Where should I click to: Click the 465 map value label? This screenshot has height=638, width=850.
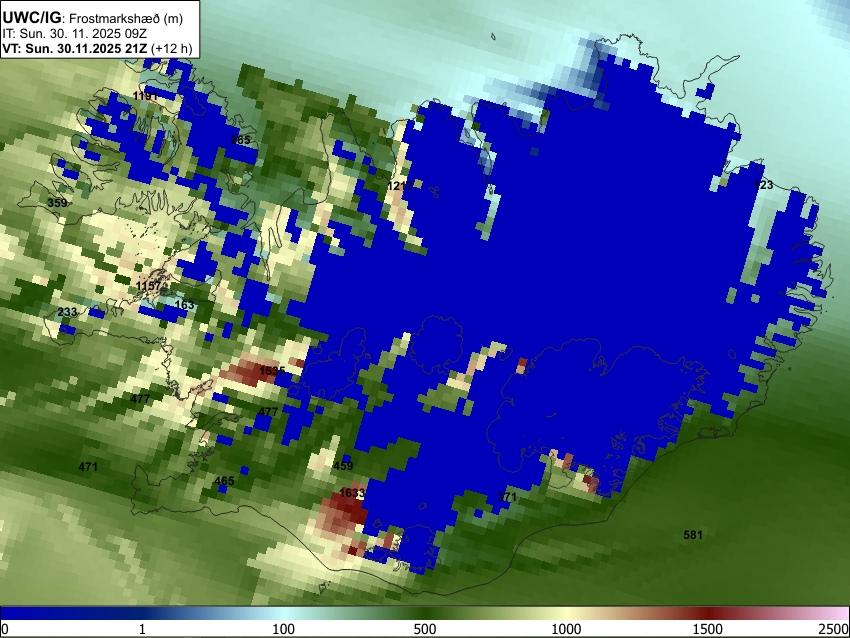point(224,481)
